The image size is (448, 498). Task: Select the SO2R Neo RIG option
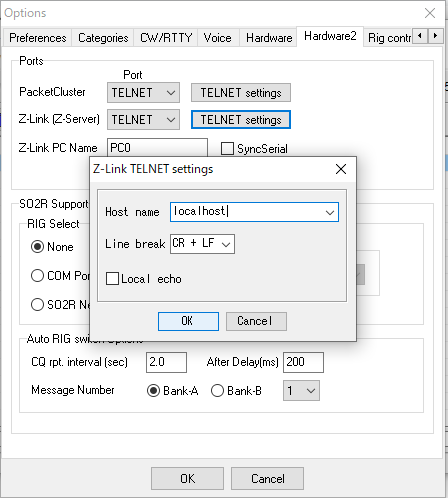tap(37, 304)
